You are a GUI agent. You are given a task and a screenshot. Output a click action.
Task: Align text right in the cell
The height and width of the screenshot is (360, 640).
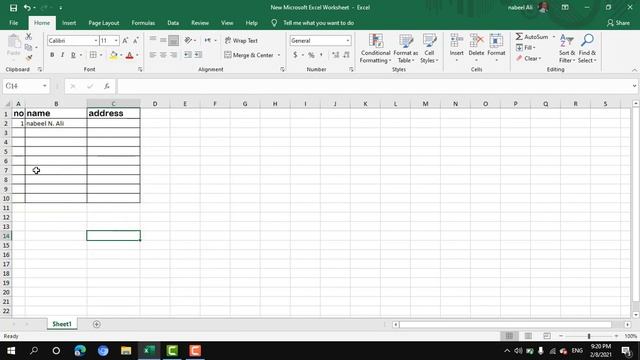click(173, 55)
